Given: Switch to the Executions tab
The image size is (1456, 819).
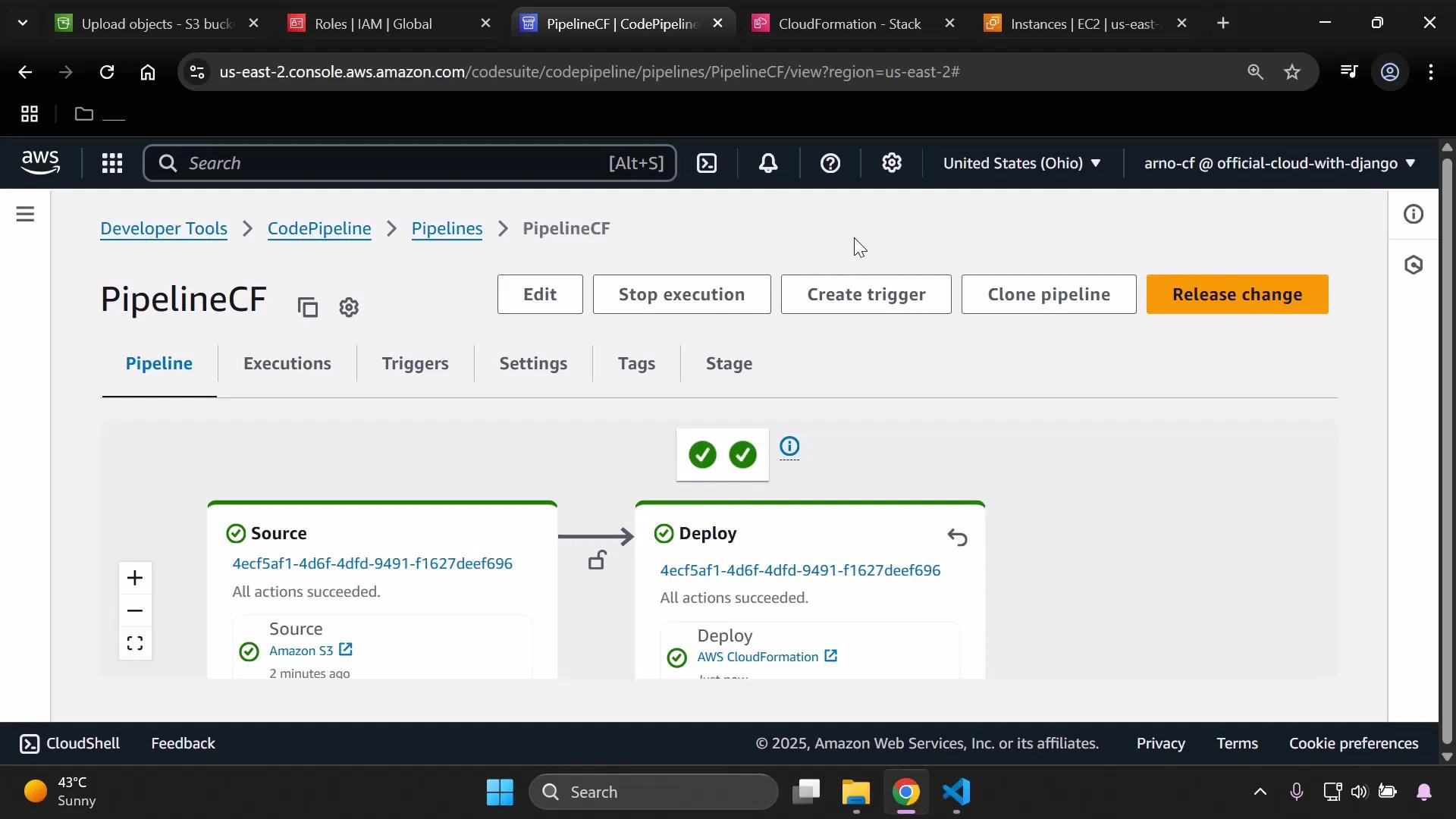Looking at the screenshot, I should (287, 363).
